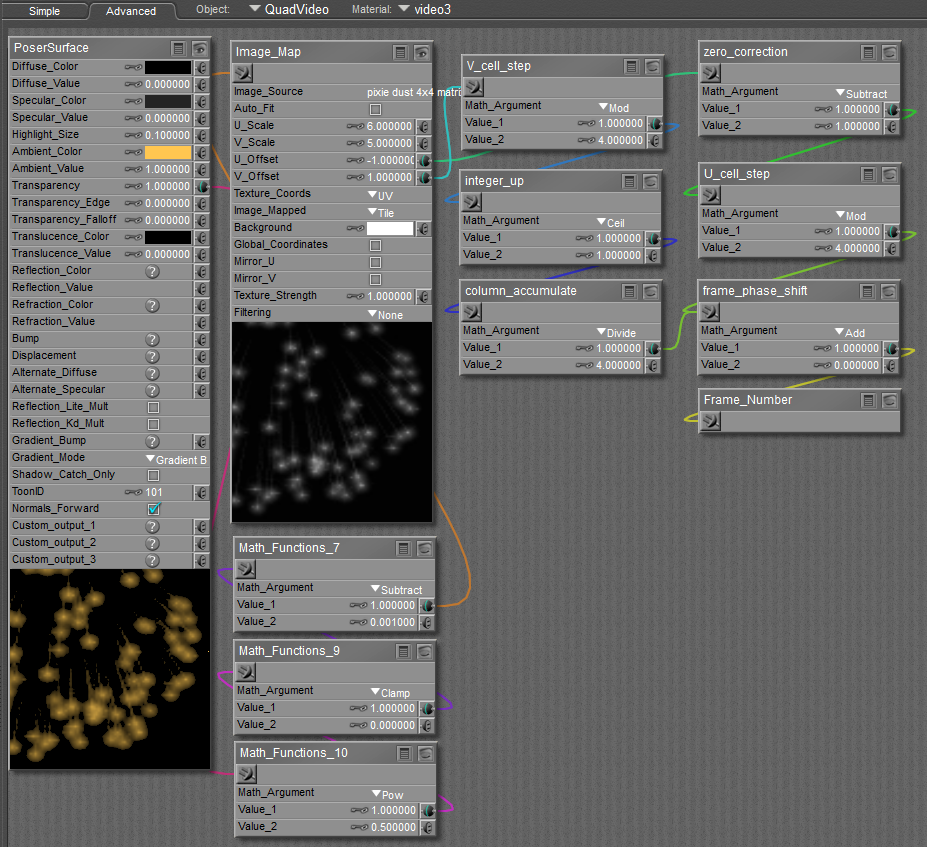Click the Math_Functions_7 output plug icon
927x847 pixels.
(245, 568)
